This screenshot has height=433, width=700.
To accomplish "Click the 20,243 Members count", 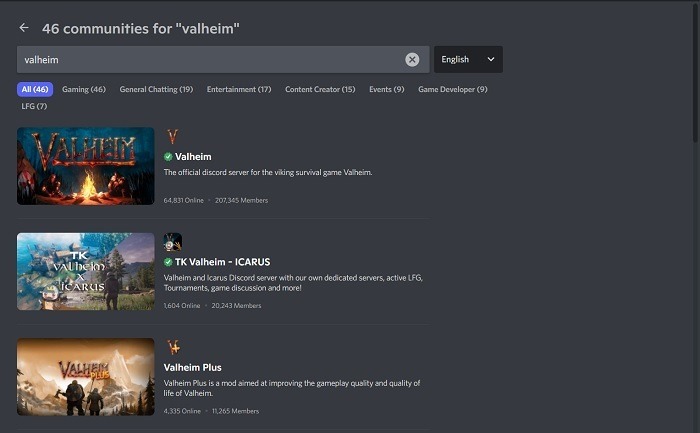I will pyautogui.click(x=236, y=306).
